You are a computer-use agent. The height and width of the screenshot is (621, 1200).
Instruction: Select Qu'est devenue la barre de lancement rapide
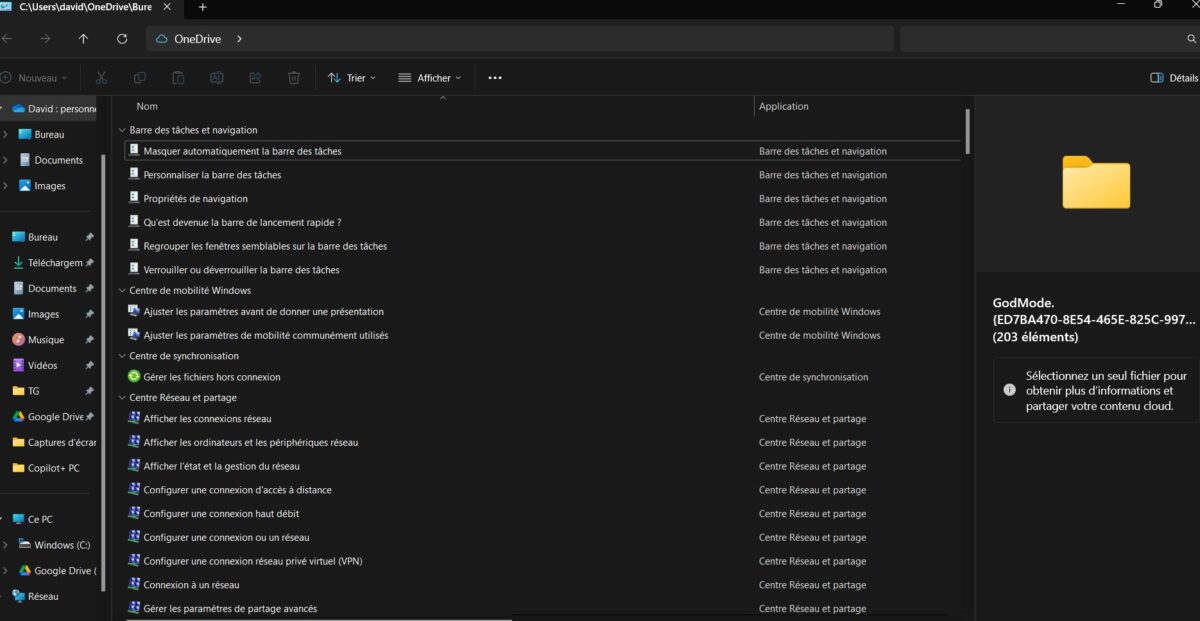[243, 222]
